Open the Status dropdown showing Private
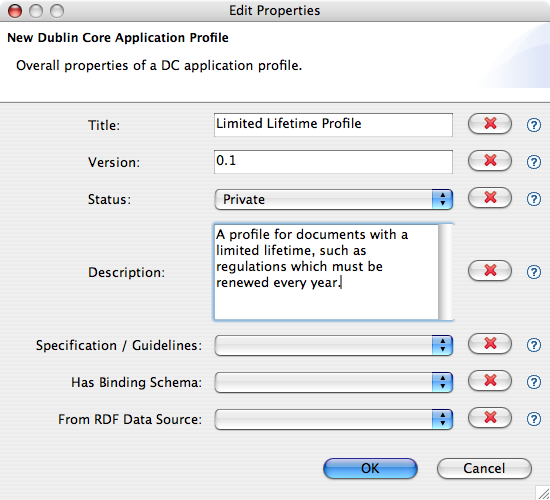The height and width of the screenshot is (500, 550). pyautogui.click(x=334, y=199)
